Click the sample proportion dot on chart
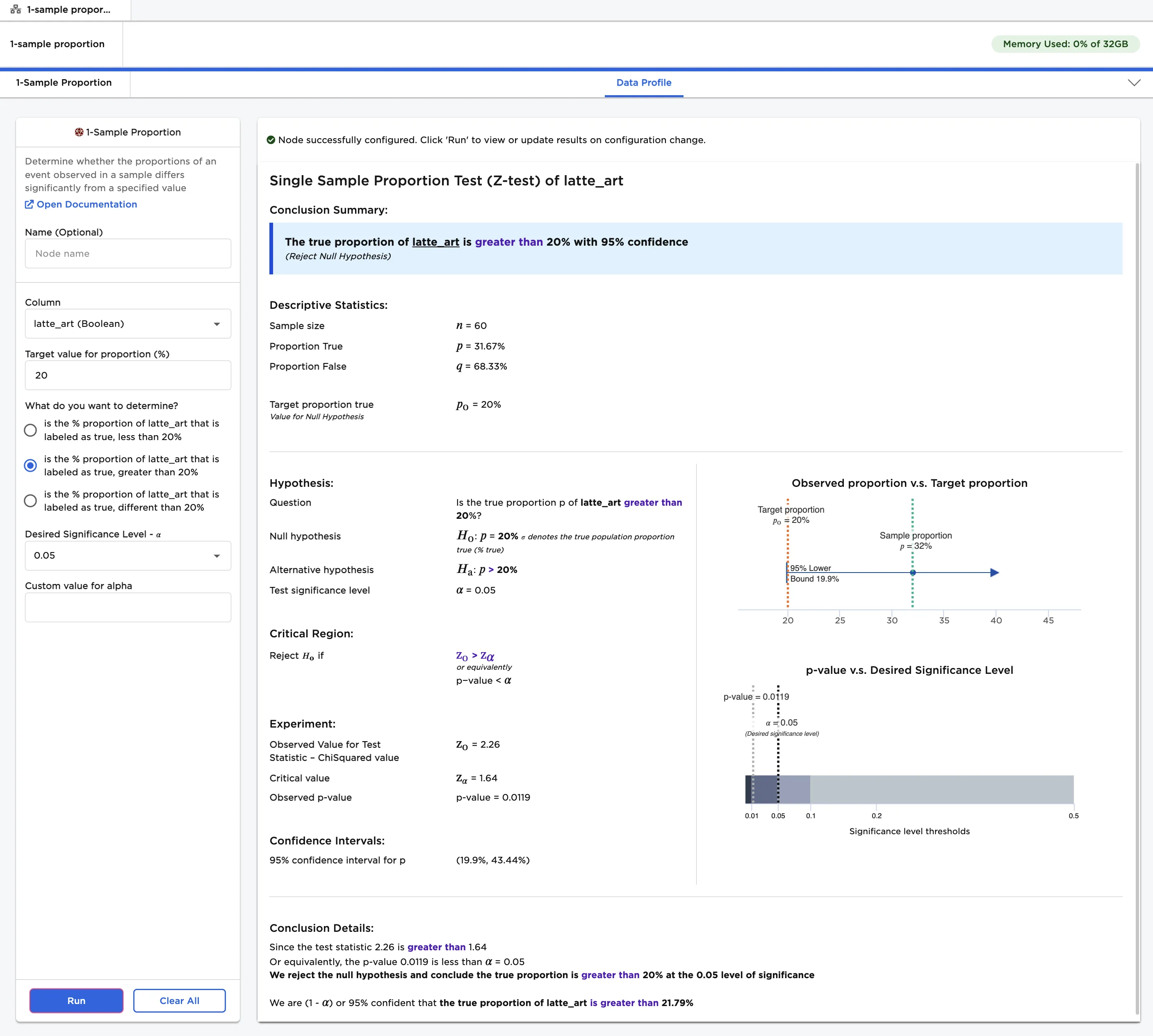Image resolution: width=1153 pixels, height=1036 pixels. tap(912, 573)
